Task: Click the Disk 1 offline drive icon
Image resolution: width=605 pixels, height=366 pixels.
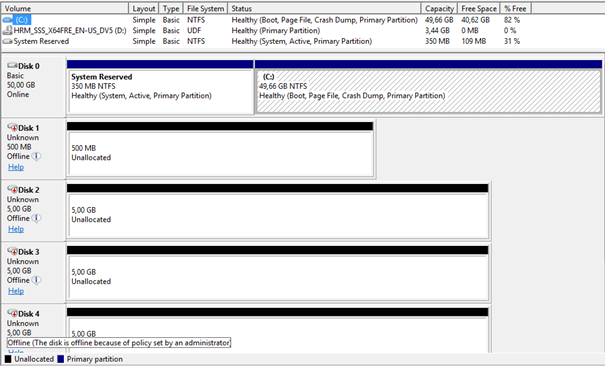Action: coord(12,127)
